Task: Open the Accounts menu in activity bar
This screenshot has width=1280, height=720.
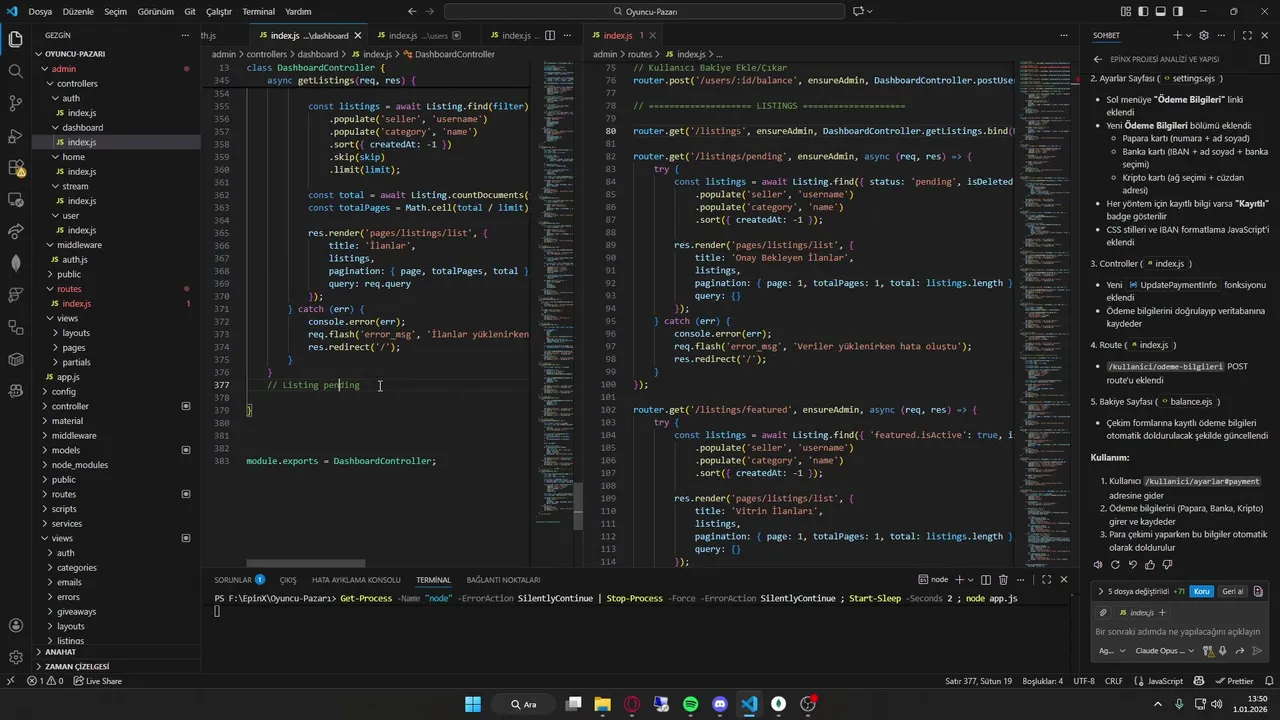Action: tap(15, 625)
